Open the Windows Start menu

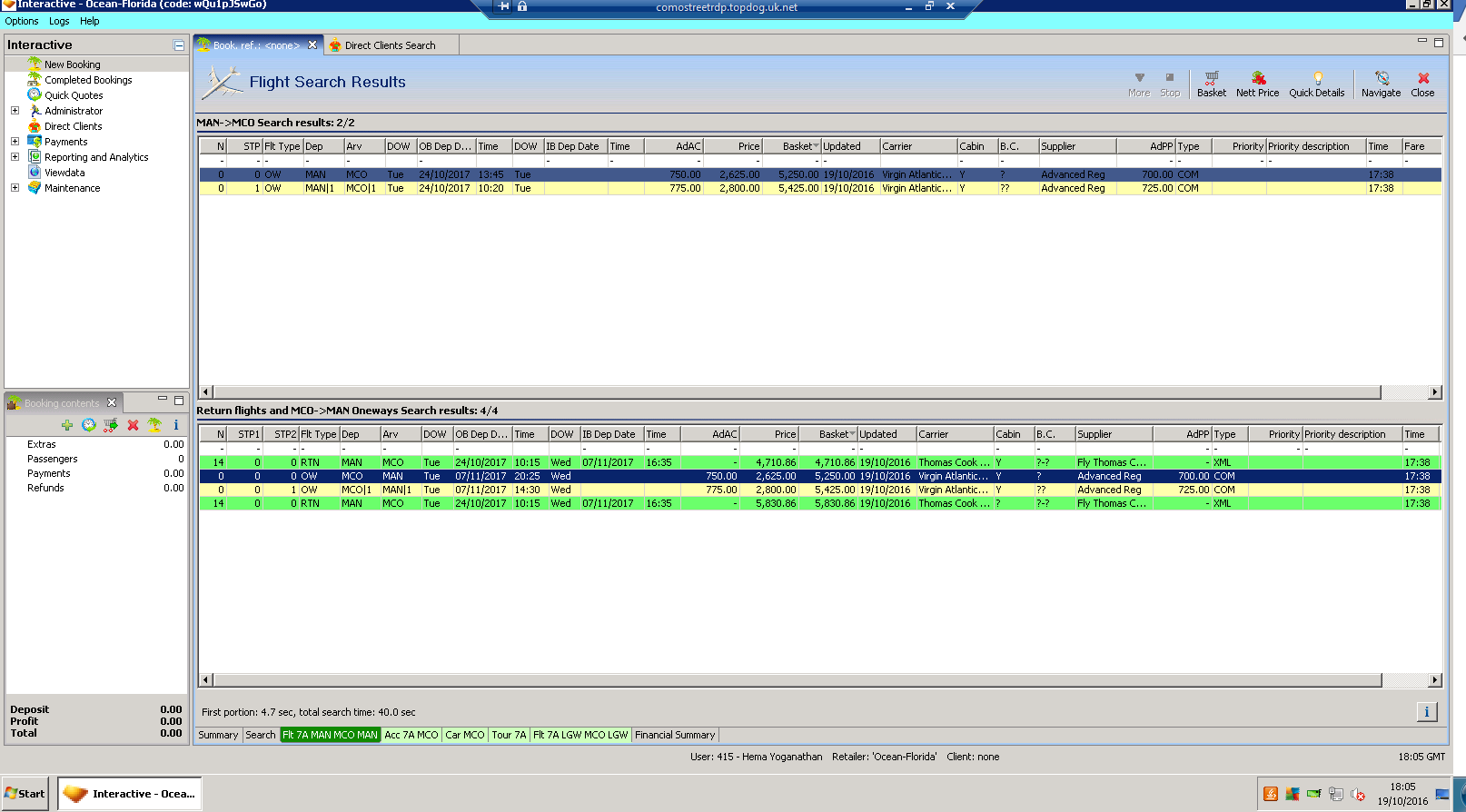[25, 794]
